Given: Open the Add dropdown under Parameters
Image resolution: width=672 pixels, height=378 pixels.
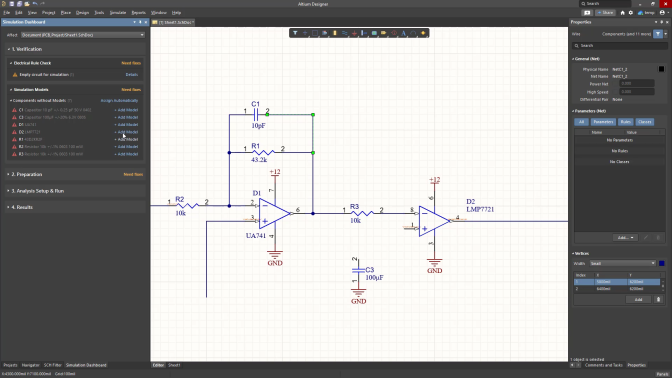Looking at the screenshot, I should coord(625,237).
